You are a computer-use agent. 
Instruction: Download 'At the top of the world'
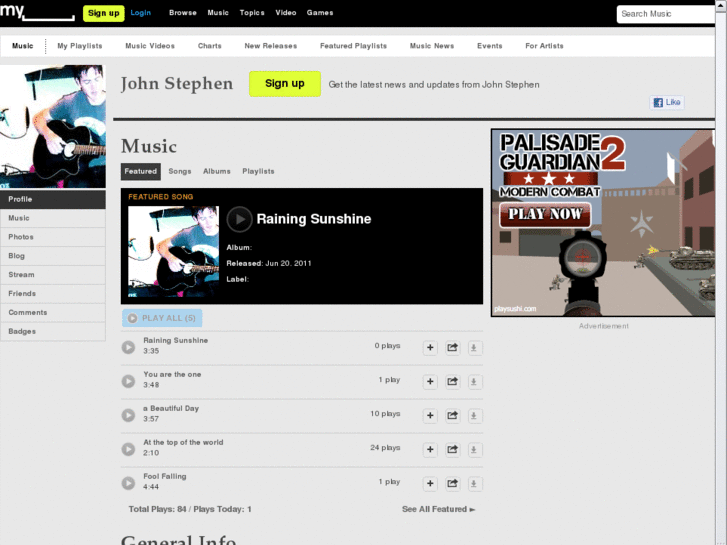tap(474, 449)
